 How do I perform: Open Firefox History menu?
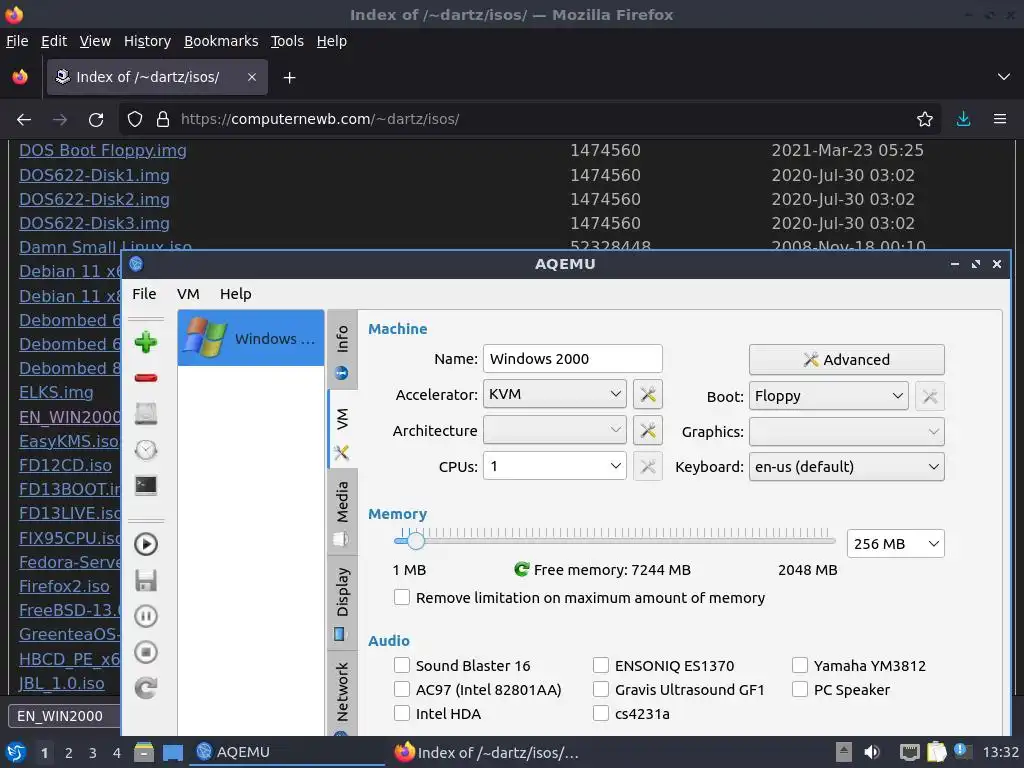[x=147, y=41]
